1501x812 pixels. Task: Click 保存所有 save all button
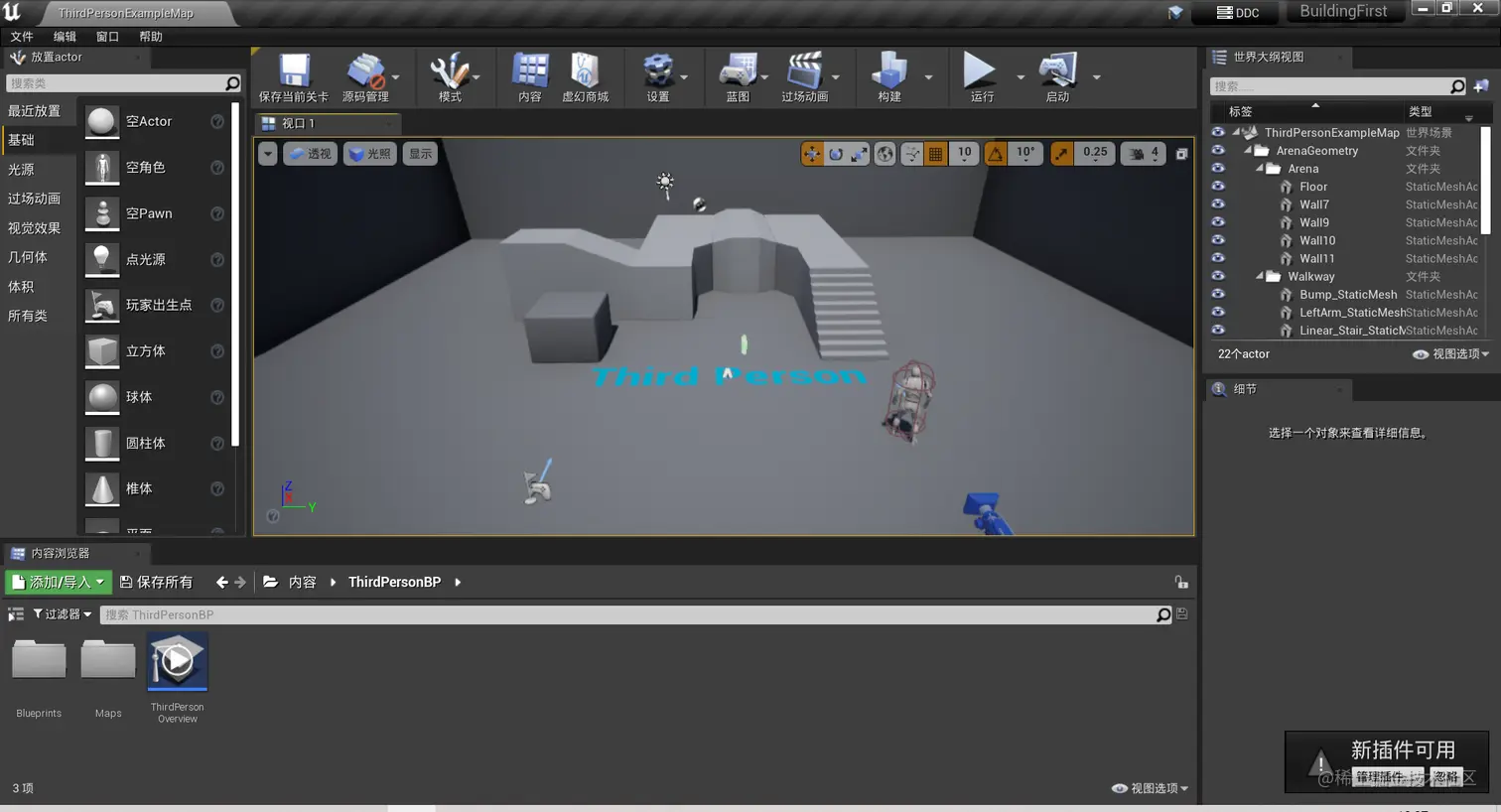pyautogui.click(x=156, y=582)
